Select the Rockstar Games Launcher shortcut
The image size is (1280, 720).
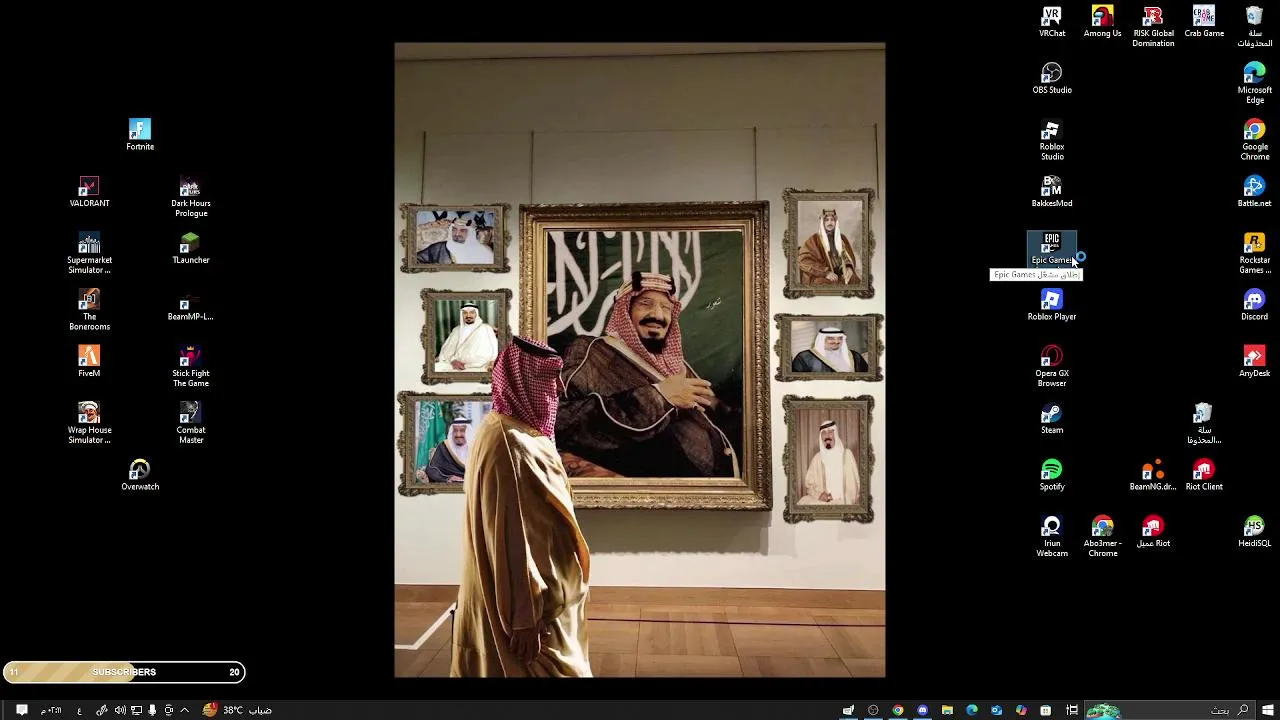1254,253
